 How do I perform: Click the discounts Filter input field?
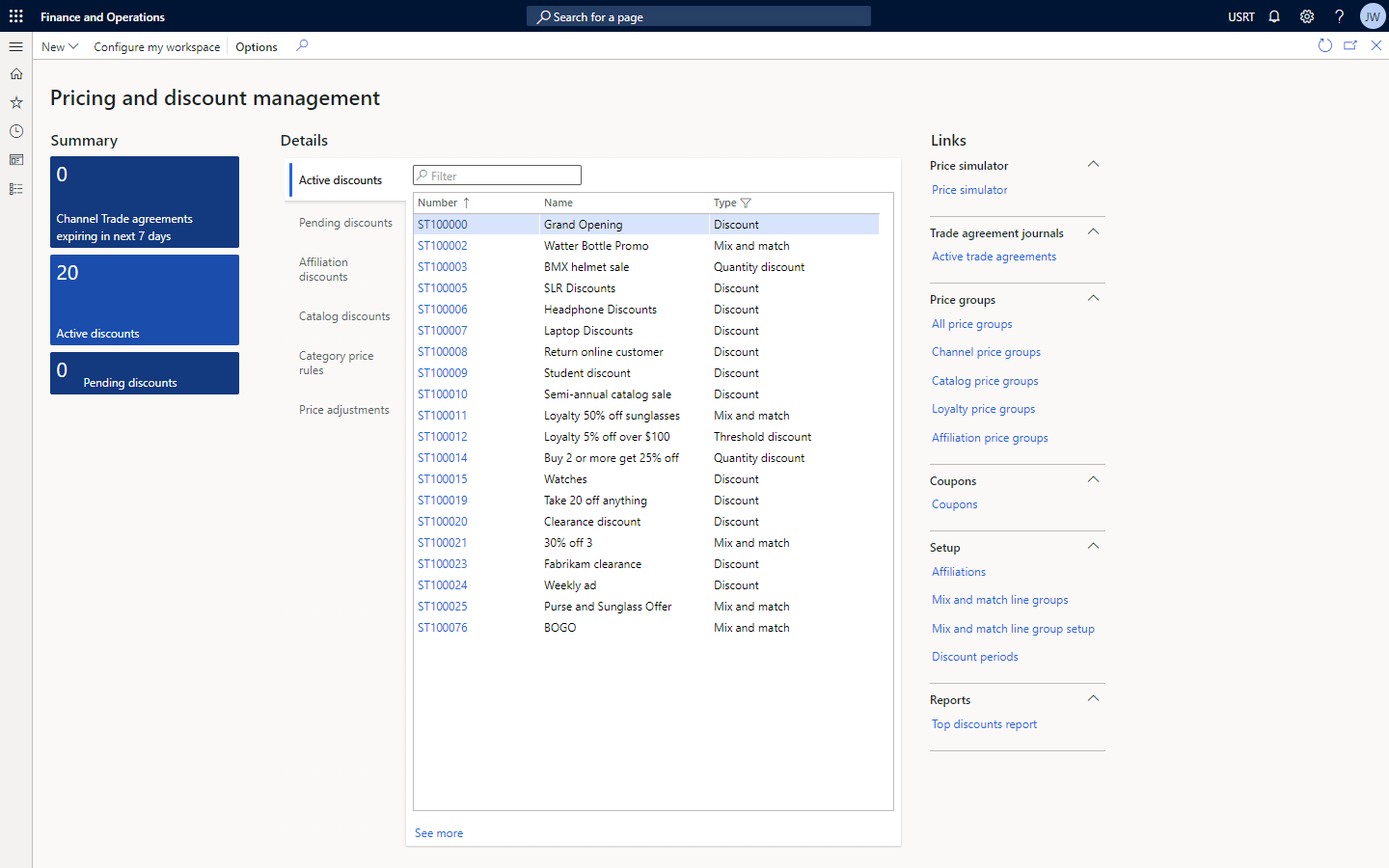pos(504,176)
